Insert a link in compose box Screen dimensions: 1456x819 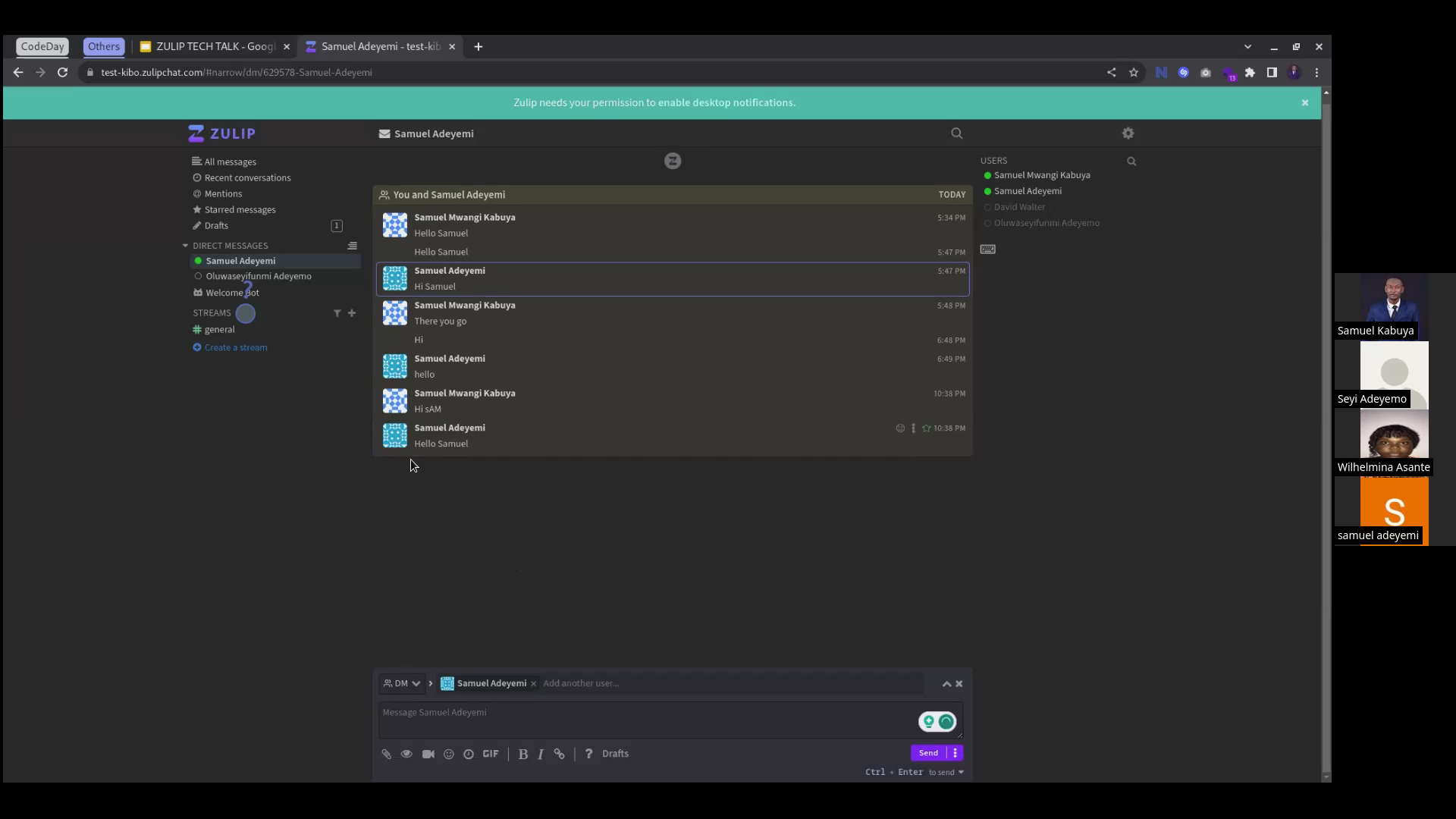[560, 754]
